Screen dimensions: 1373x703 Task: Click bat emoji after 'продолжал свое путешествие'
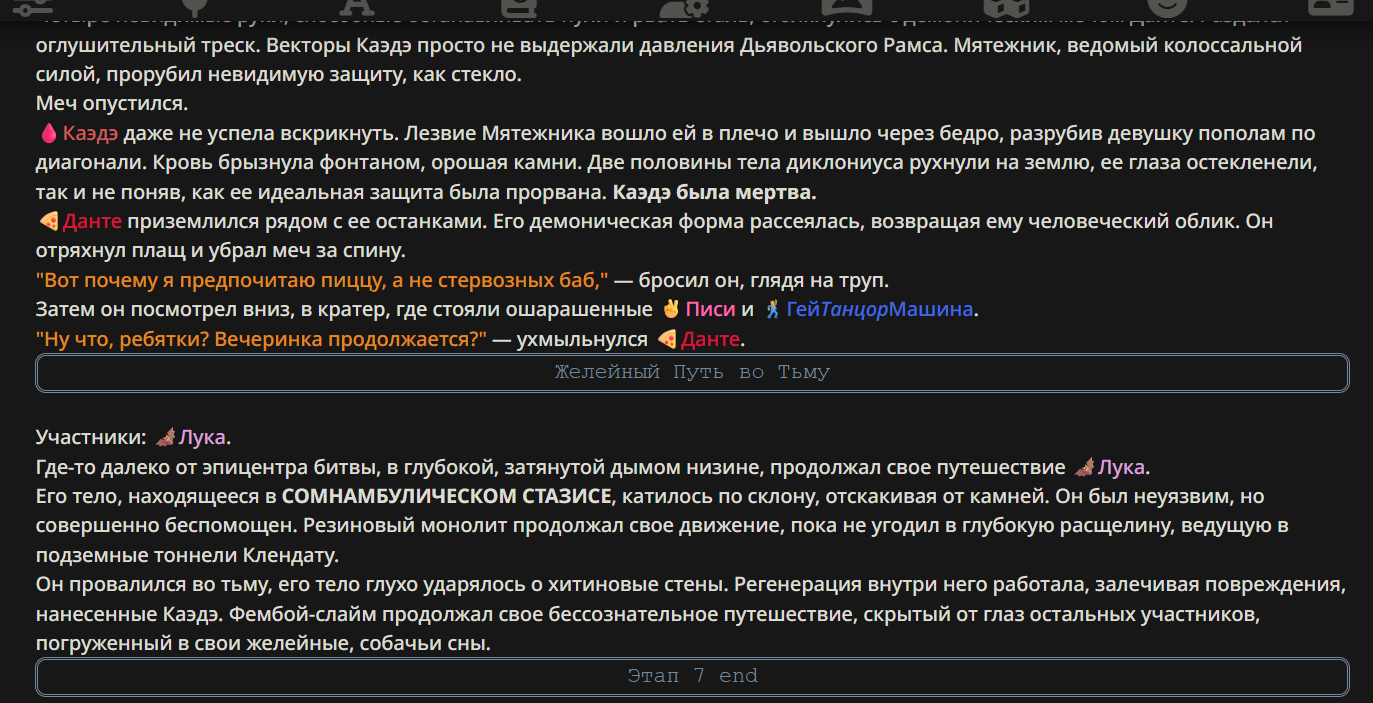[1084, 467]
